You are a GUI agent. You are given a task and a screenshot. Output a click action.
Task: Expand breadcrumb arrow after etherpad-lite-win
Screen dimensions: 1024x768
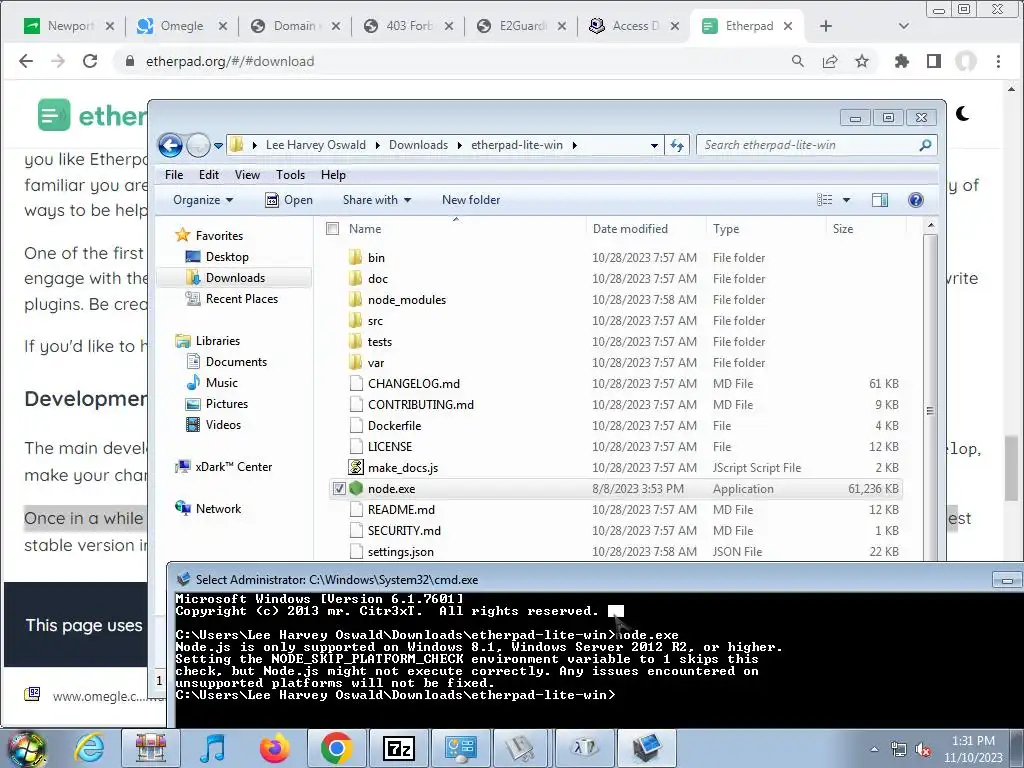pos(574,145)
